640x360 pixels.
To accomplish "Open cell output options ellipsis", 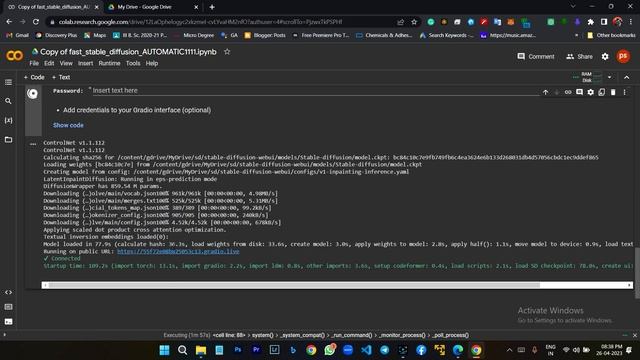I will click(x=33, y=144).
